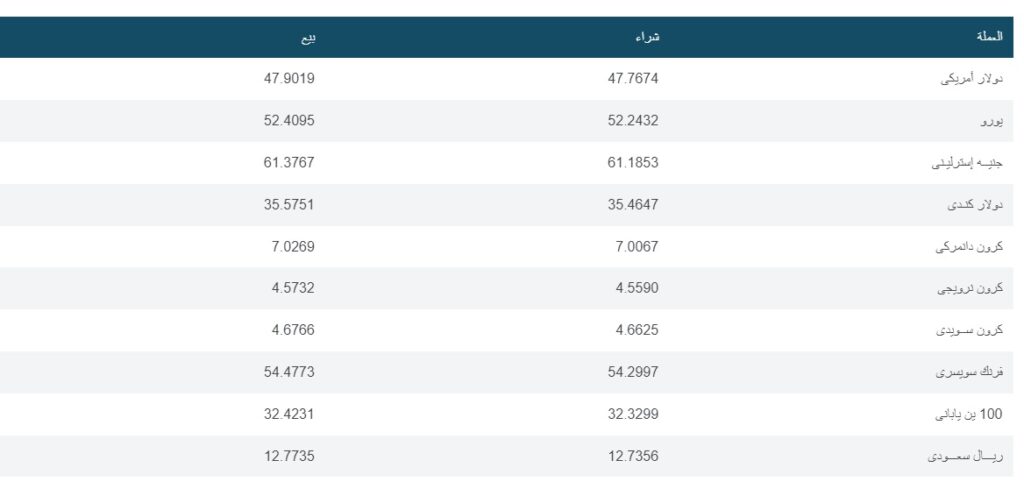The height and width of the screenshot is (503, 1024).
Task: Click the Swedish krona buy rate 4.6625
Action: (638, 330)
